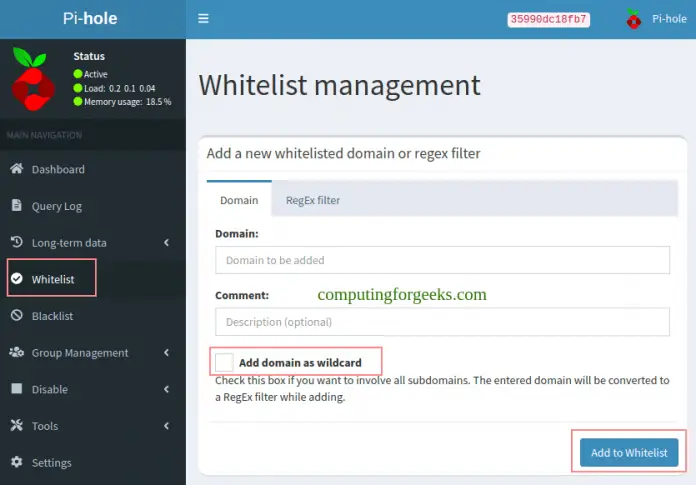Expand the Group Management submenu arrow

click(x=166, y=352)
